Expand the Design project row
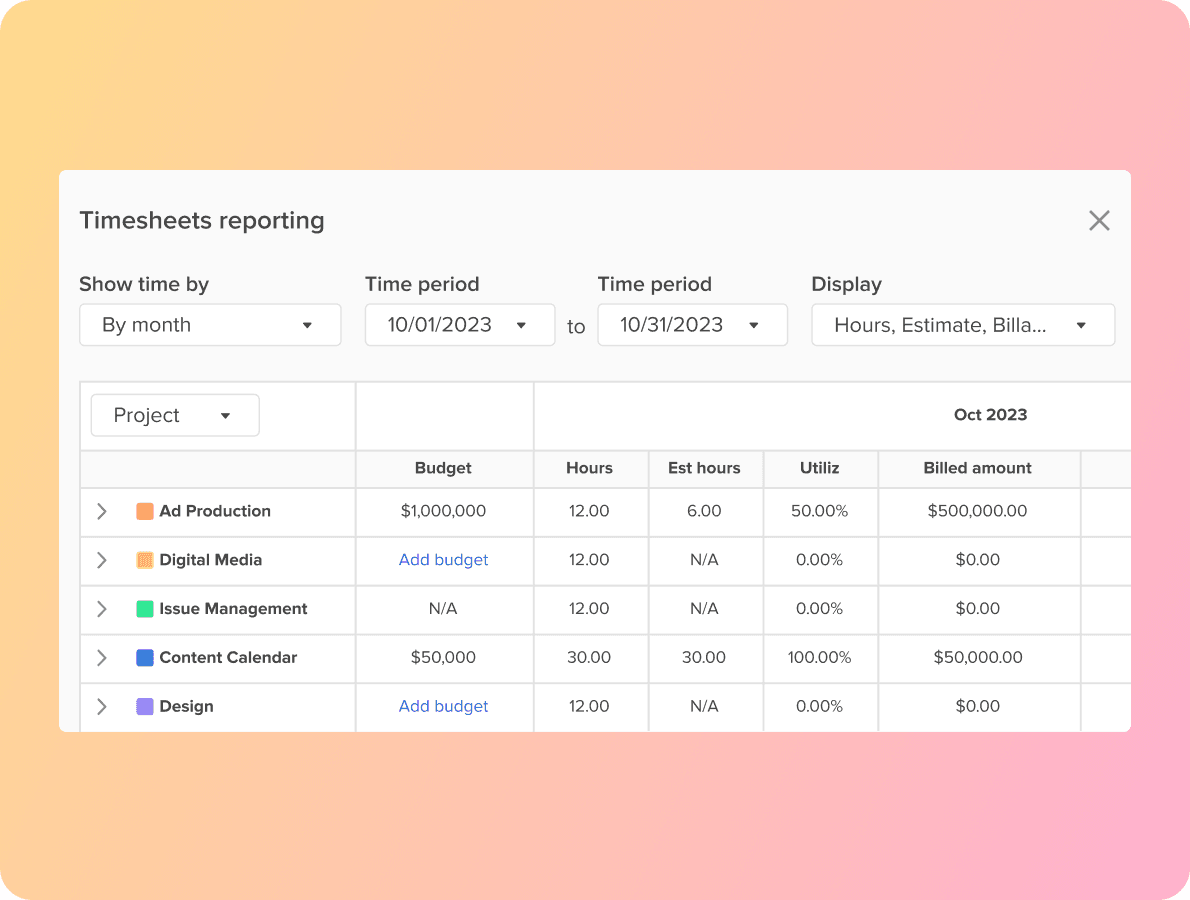The width and height of the screenshot is (1190, 900). 101,707
